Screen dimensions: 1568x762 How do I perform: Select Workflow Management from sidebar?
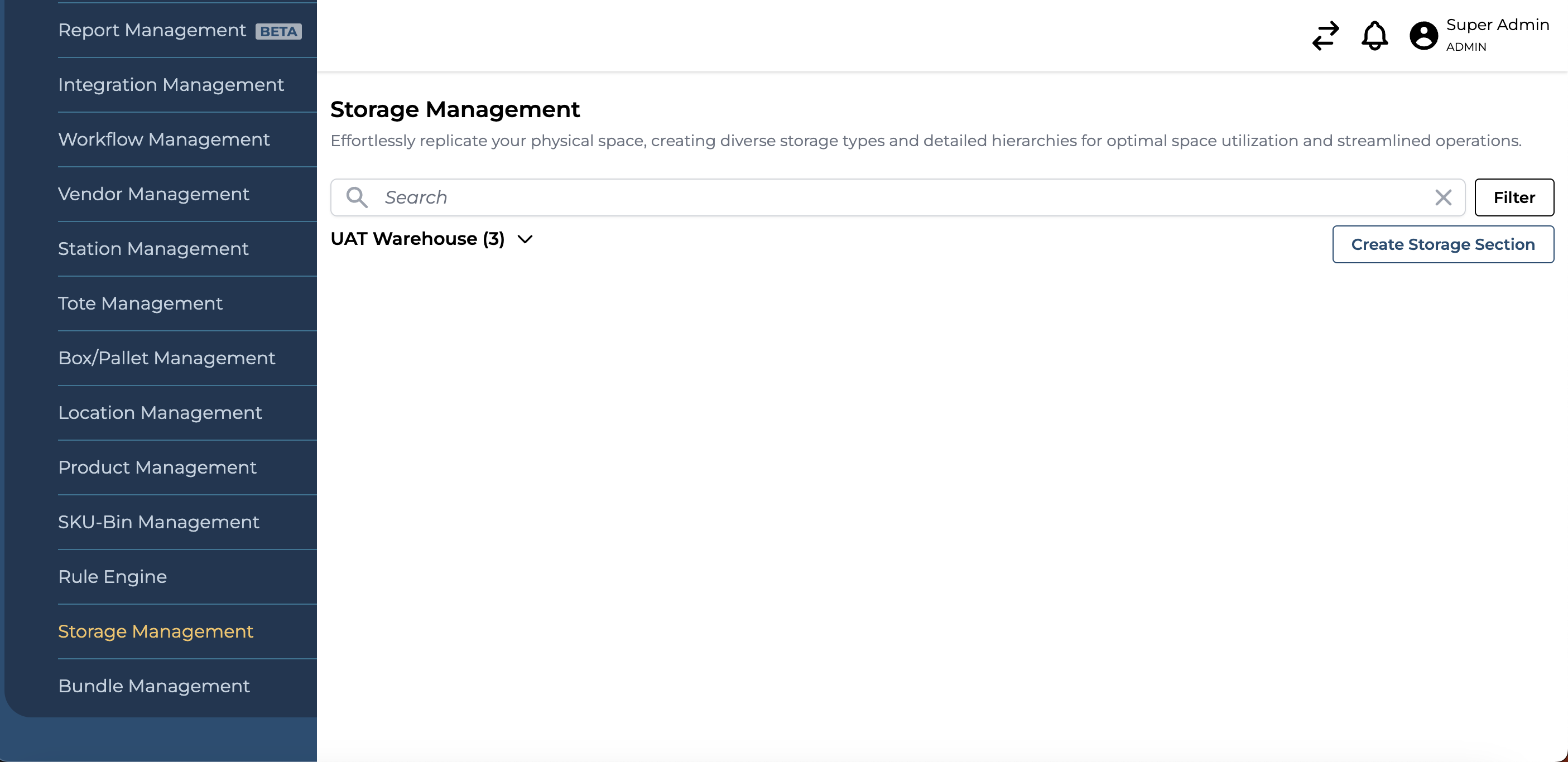(163, 139)
